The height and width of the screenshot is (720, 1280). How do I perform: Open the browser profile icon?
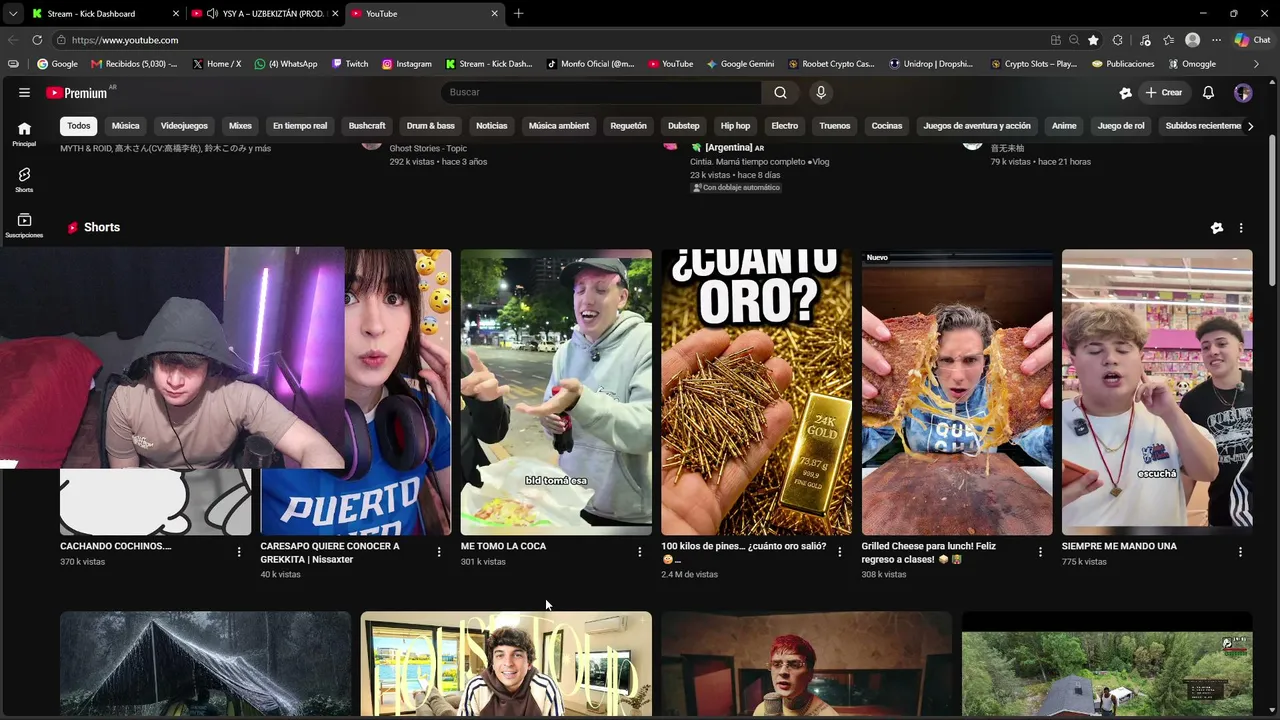1192,40
